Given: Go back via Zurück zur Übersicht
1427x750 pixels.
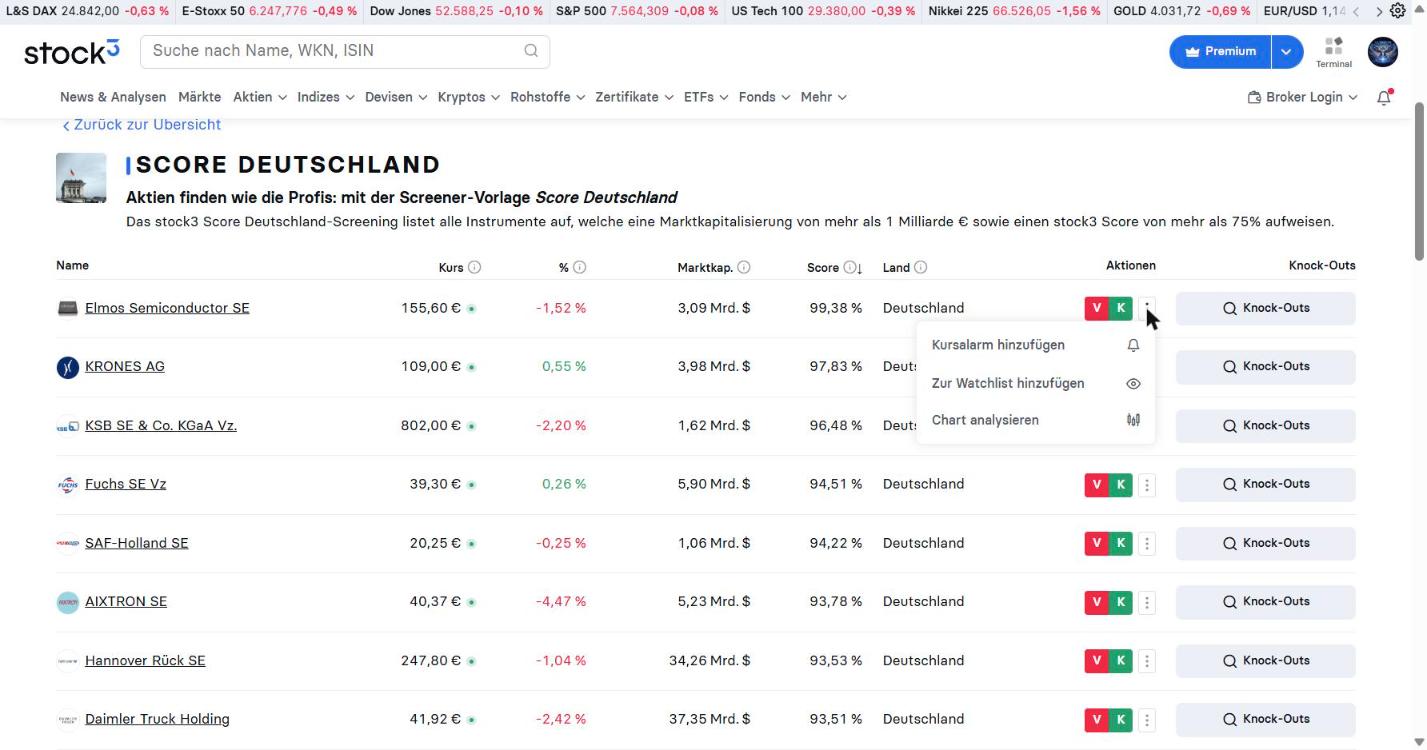Looking at the screenshot, I should [x=141, y=125].
